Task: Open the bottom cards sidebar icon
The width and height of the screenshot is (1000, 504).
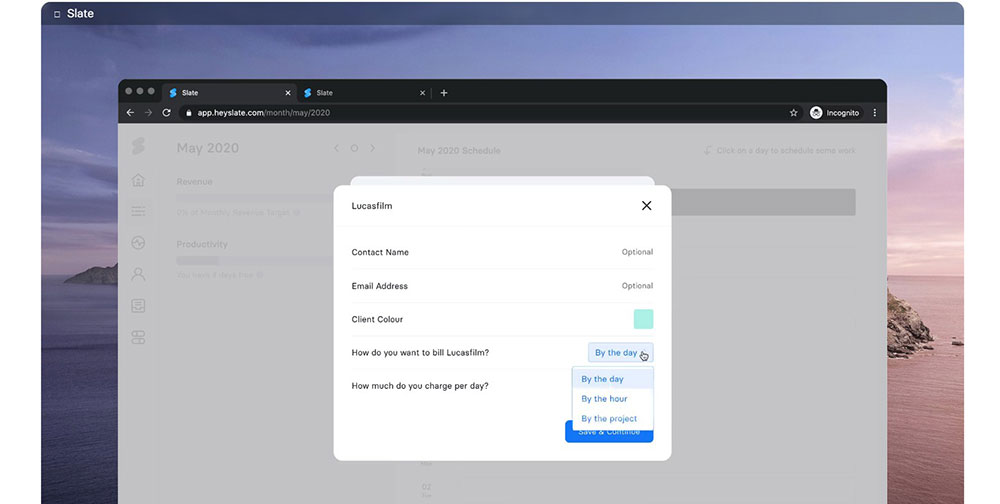Action: point(138,337)
